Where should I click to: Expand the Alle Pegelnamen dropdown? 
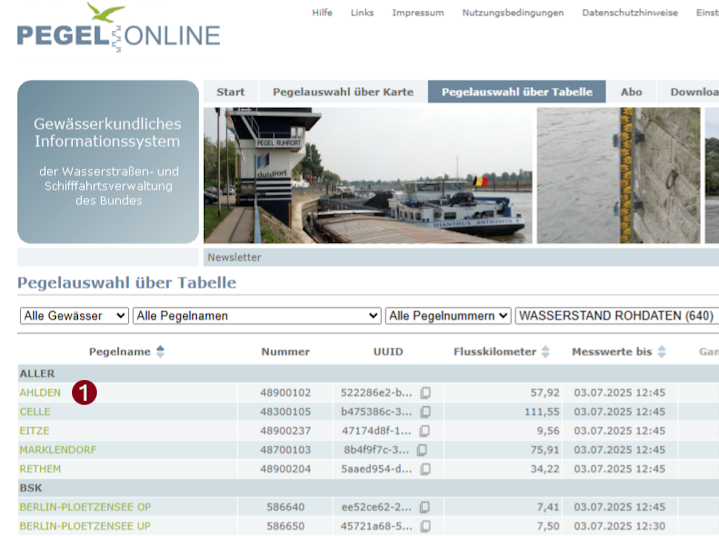coord(256,316)
